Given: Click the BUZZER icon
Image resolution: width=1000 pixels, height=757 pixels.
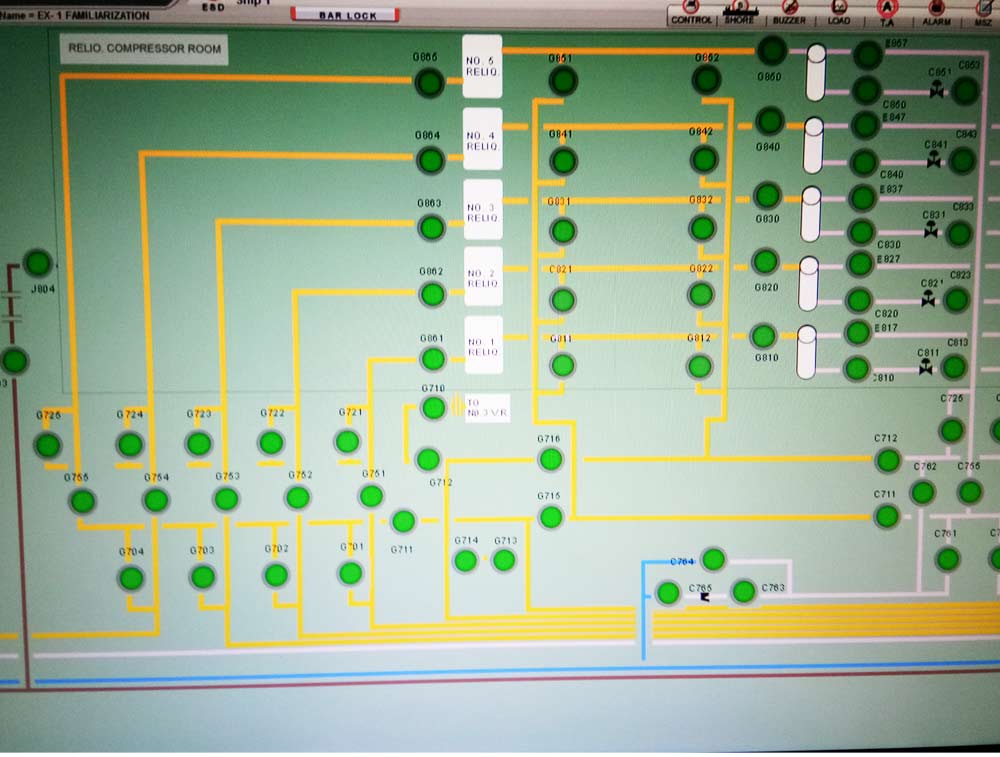Looking at the screenshot, I should (789, 9).
